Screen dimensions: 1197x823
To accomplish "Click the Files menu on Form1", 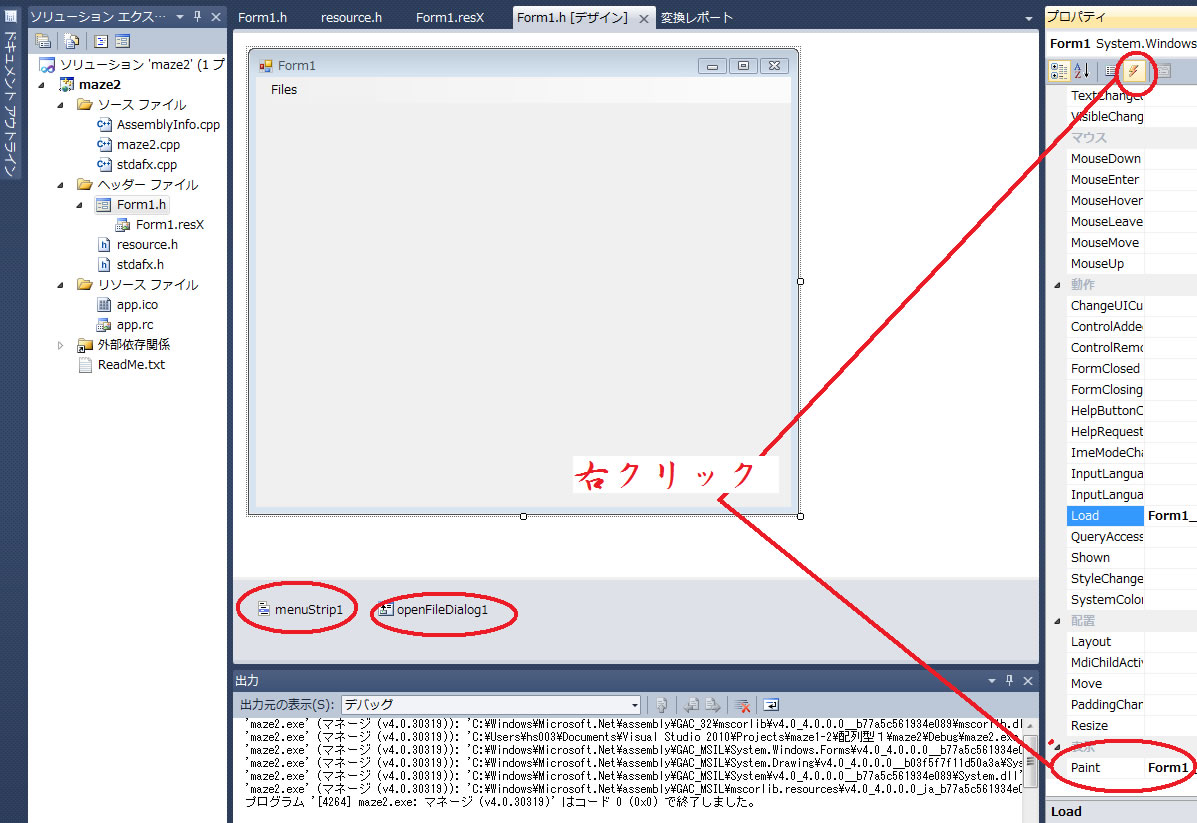I will pos(284,89).
